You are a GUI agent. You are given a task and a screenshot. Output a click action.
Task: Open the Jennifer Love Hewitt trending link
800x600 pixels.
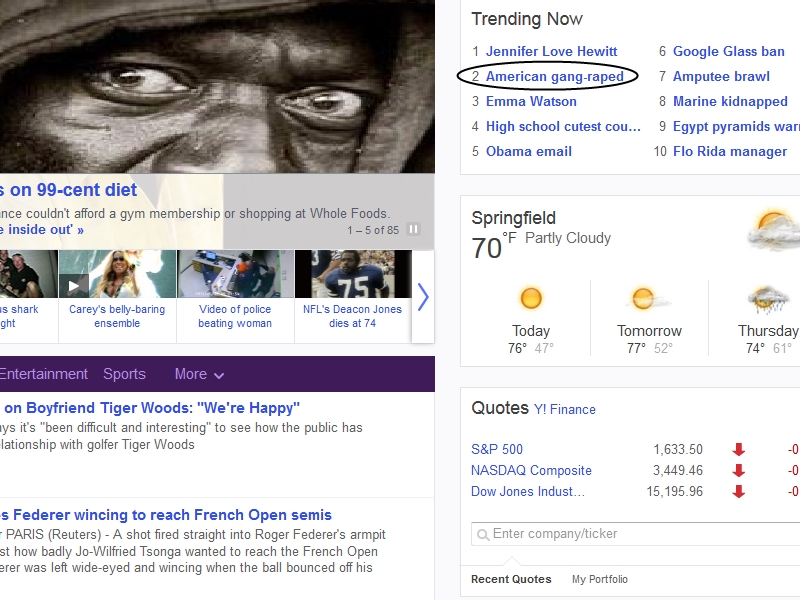(x=551, y=51)
